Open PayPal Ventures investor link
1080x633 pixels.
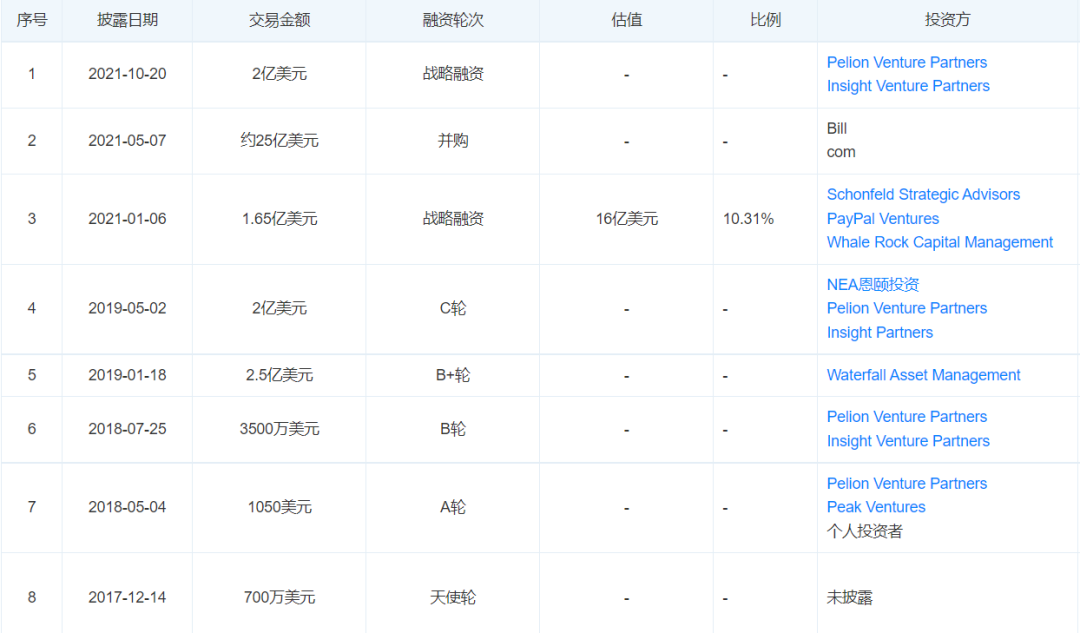pyautogui.click(x=882, y=219)
